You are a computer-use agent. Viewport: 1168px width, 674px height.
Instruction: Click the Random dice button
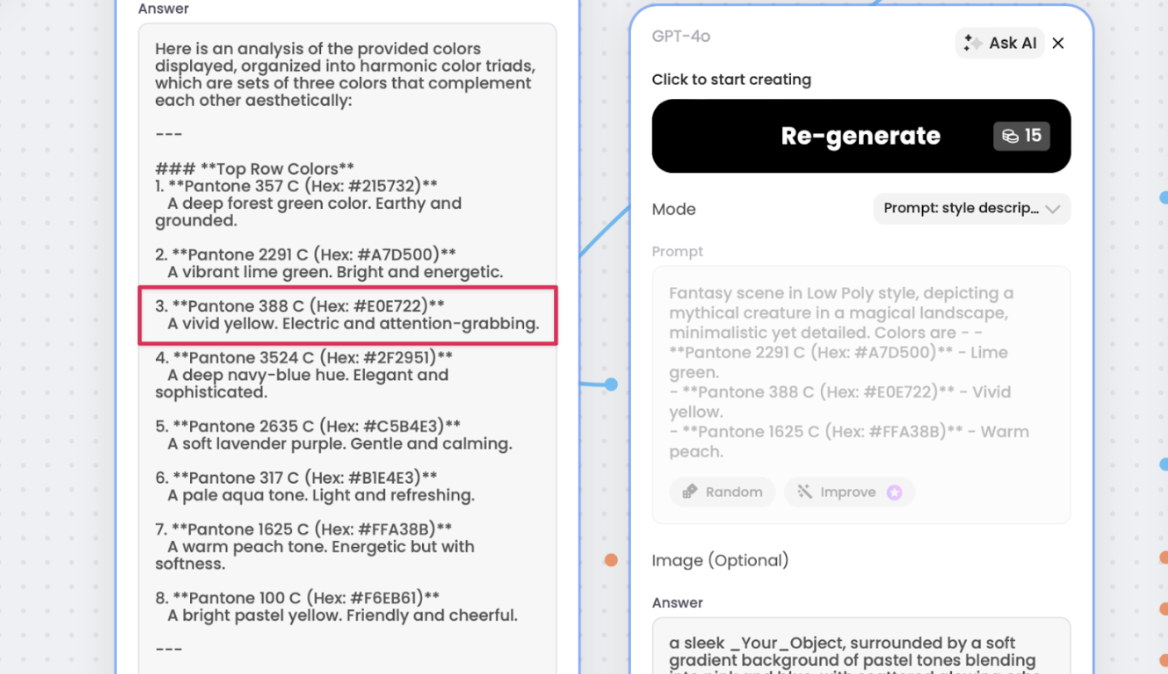(722, 492)
